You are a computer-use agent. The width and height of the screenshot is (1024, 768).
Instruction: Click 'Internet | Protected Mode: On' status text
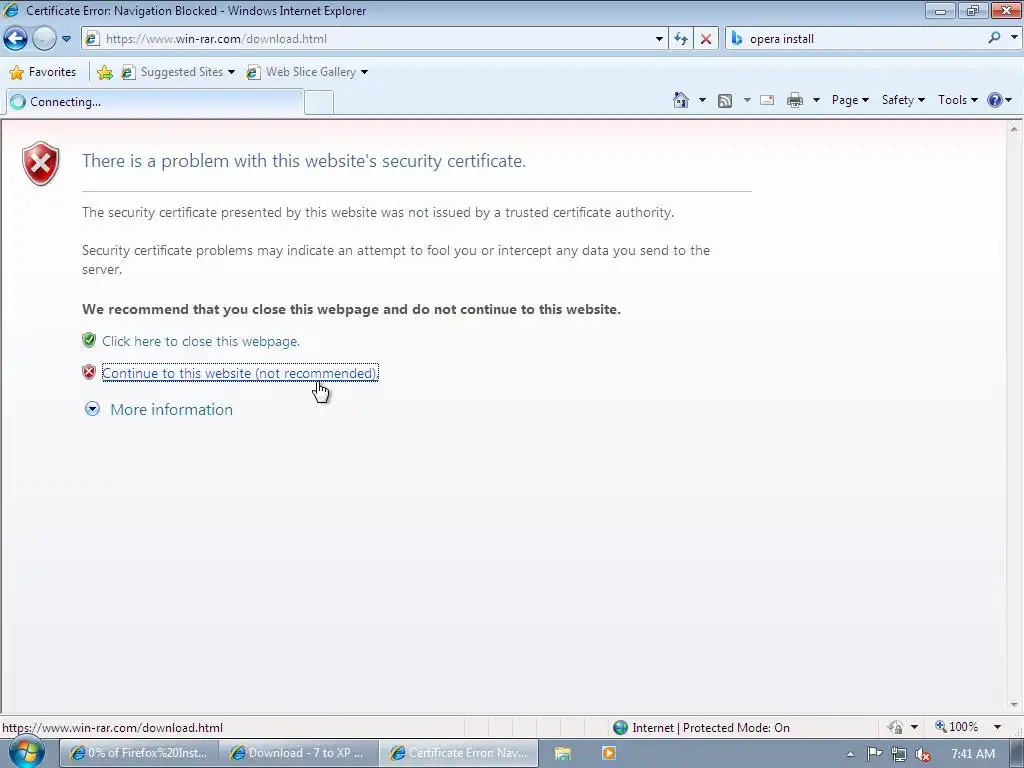coord(711,728)
